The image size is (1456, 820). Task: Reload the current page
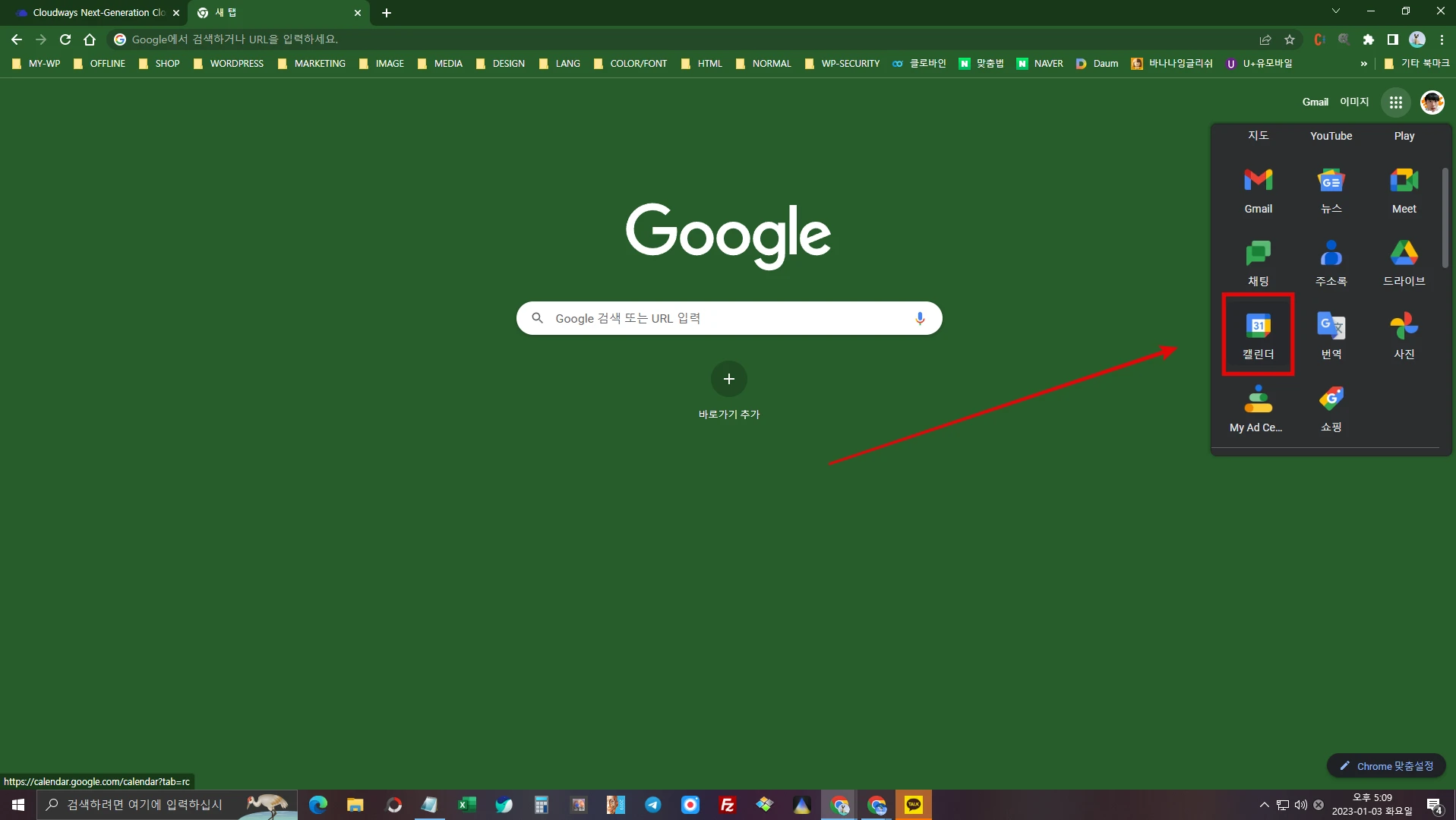[65, 39]
